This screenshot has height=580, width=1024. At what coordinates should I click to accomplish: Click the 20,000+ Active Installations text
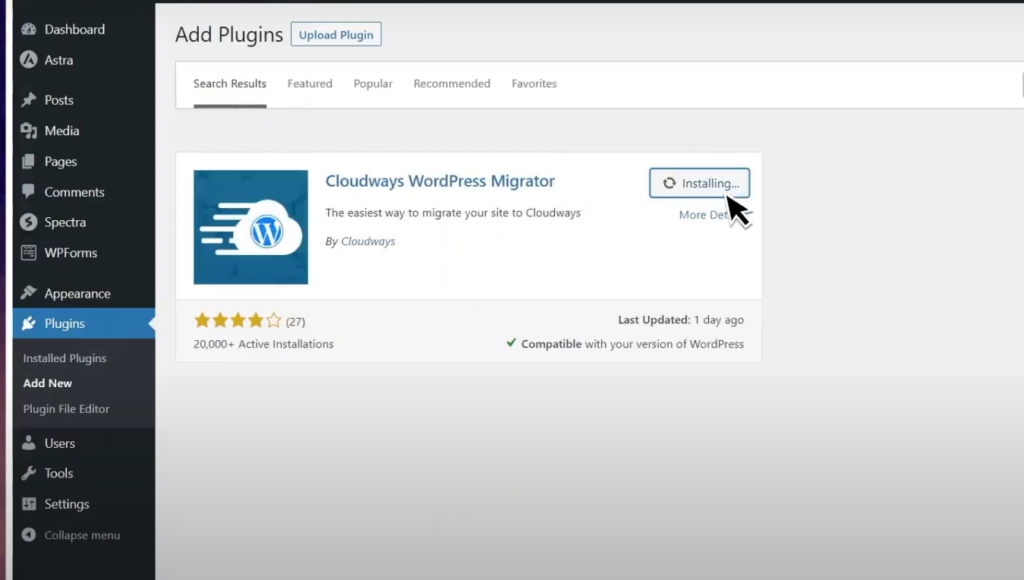tap(263, 344)
